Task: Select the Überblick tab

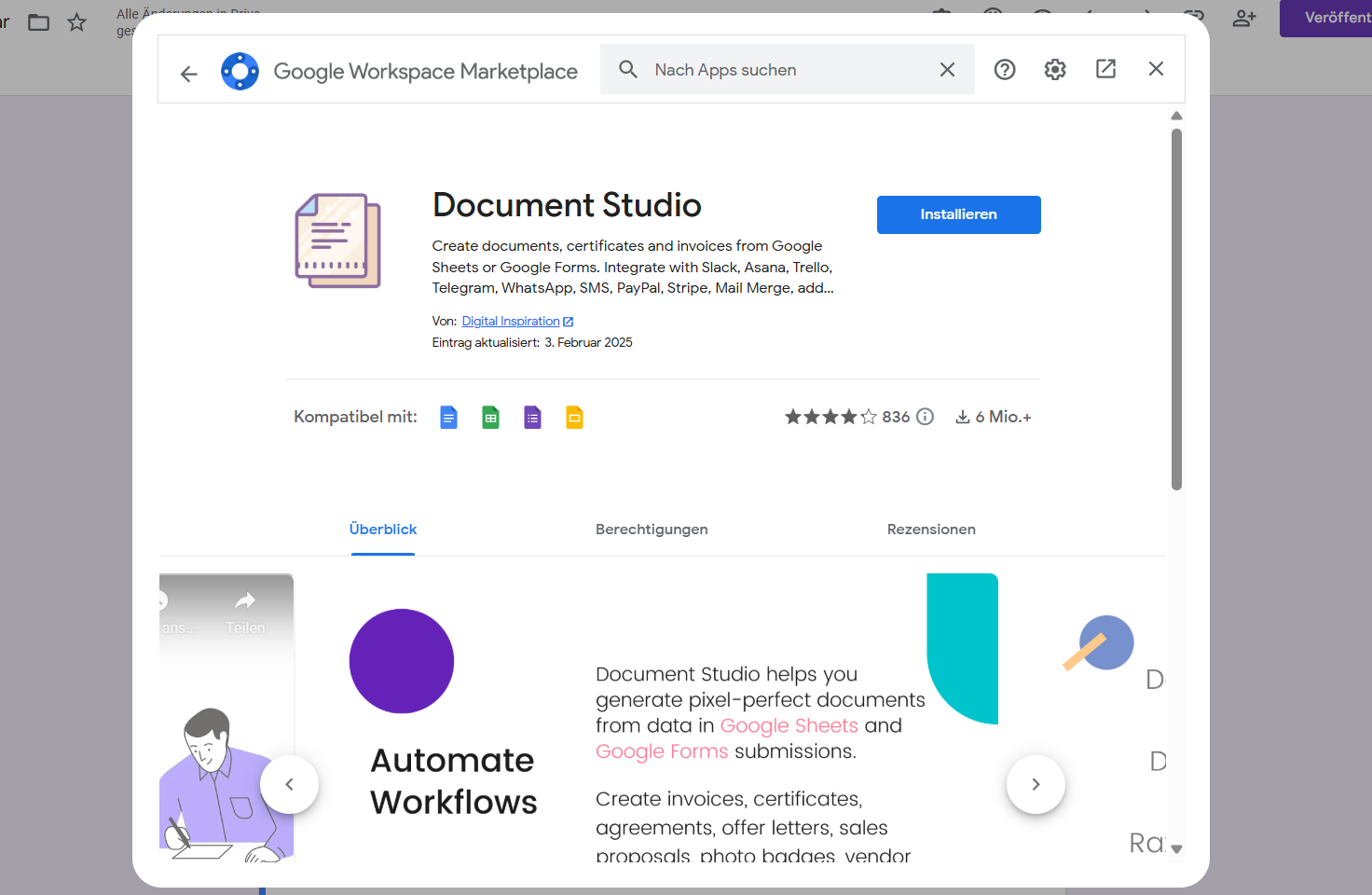Action: 383,530
